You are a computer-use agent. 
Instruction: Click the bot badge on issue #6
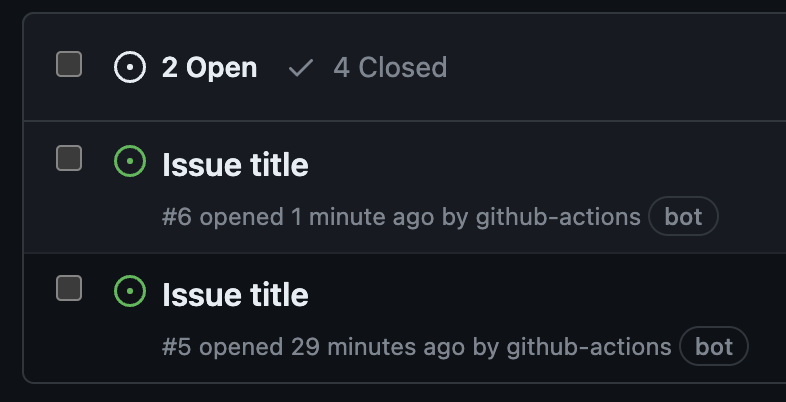point(683,217)
